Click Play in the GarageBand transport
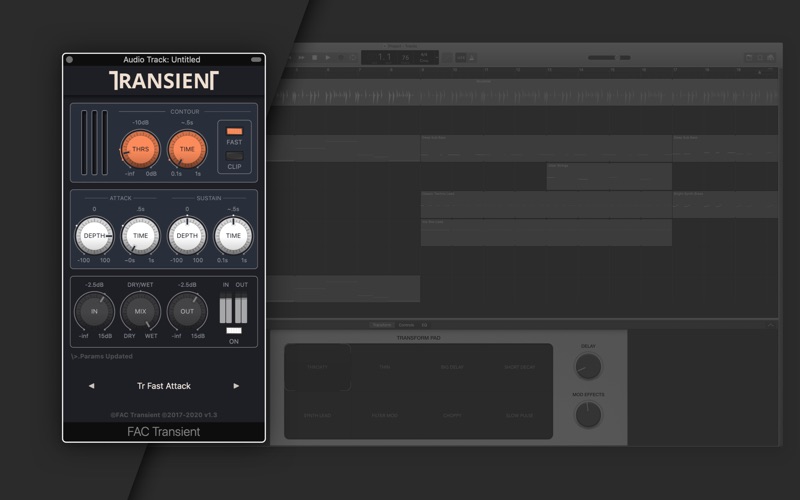This screenshot has height=500, width=800. (328, 58)
